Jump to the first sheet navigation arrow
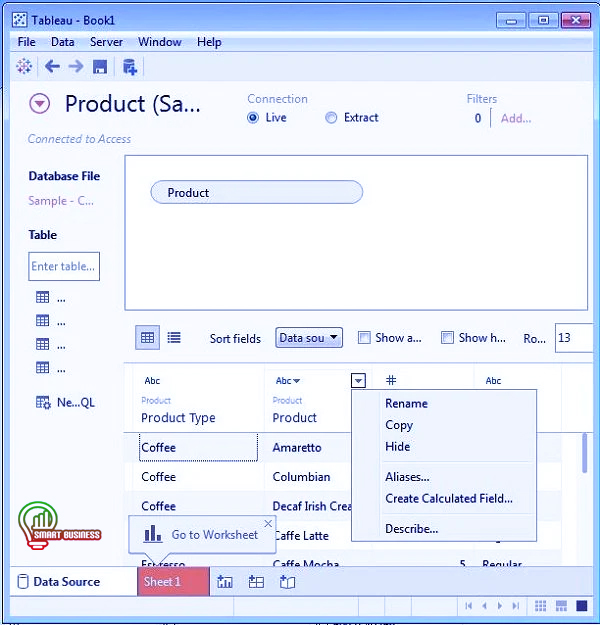The width and height of the screenshot is (600, 625). (468, 606)
